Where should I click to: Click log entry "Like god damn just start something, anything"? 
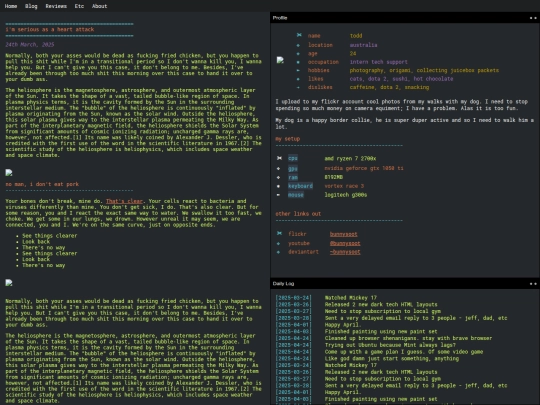pos(392,359)
